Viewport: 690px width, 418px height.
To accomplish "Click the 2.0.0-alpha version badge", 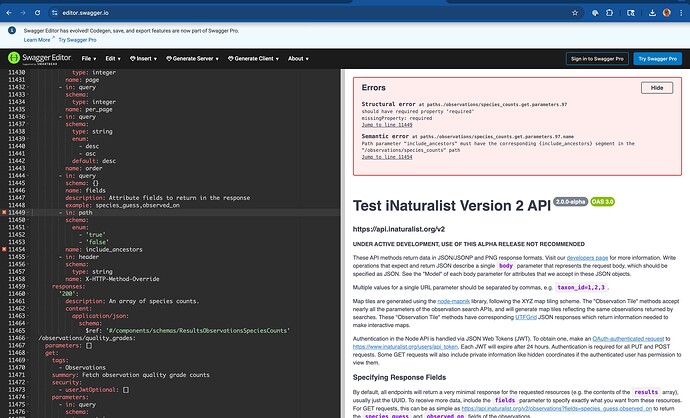I will [x=570, y=202].
